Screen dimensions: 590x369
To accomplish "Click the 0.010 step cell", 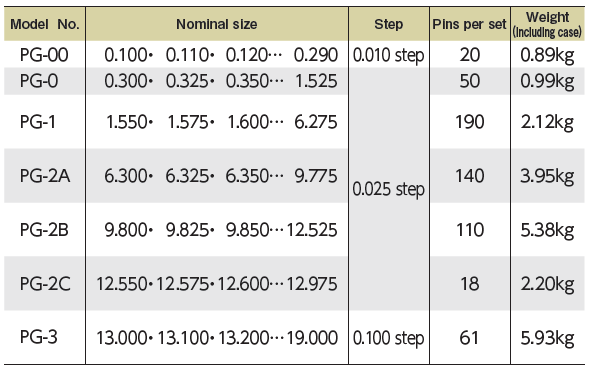I will (x=389, y=55).
